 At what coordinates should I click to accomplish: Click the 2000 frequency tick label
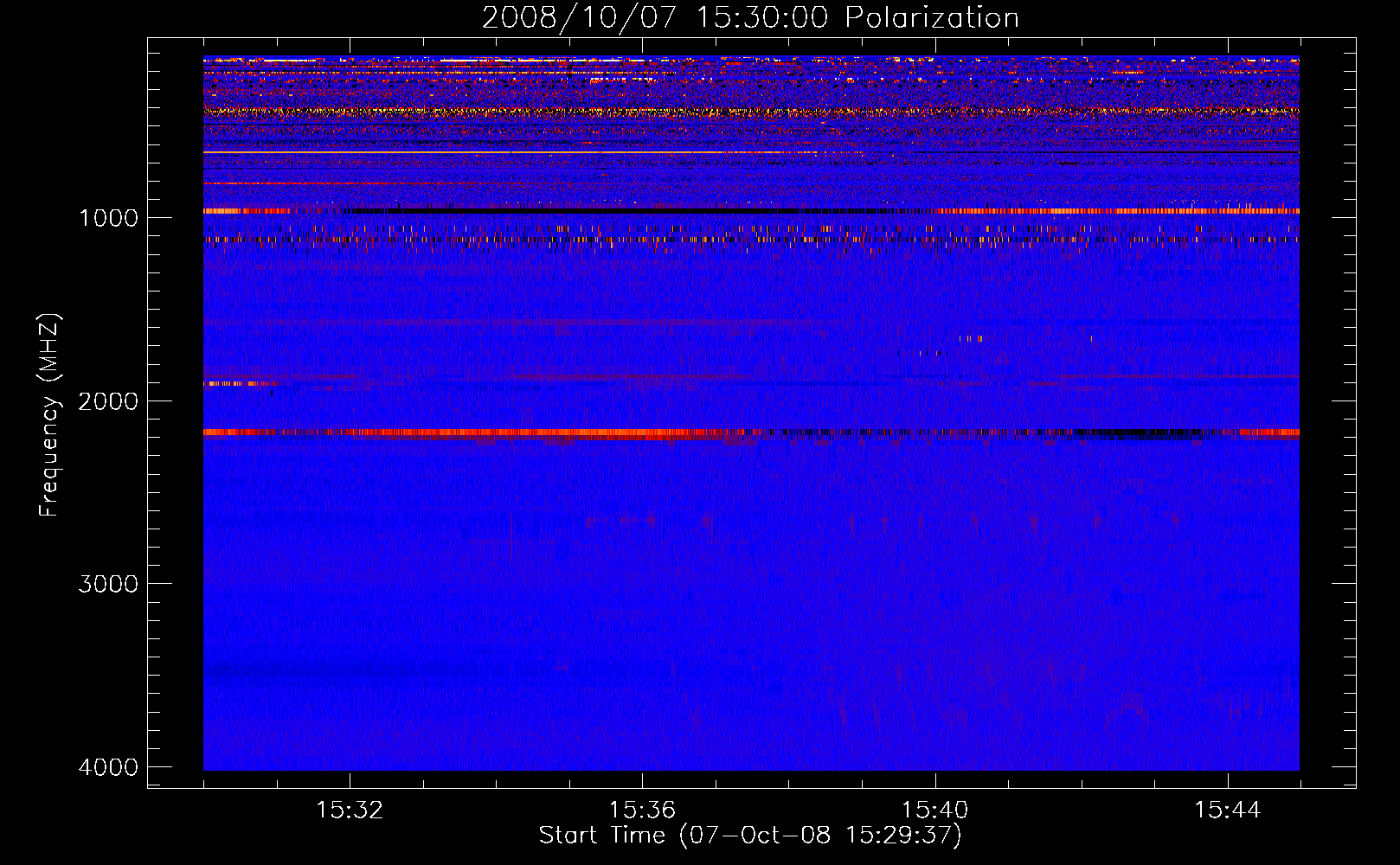coord(108,400)
